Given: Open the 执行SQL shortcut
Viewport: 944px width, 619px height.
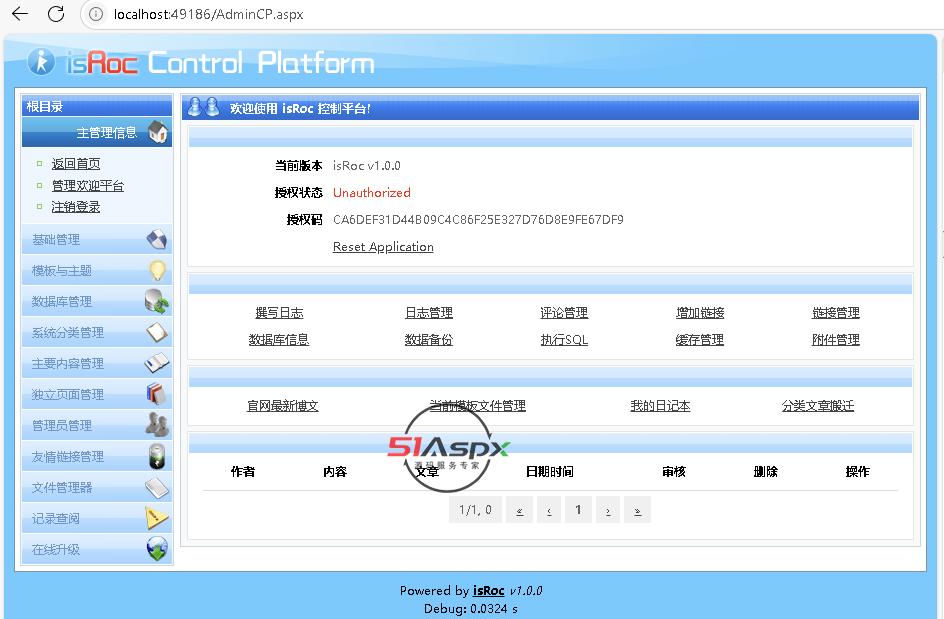Looking at the screenshot, I should tap(564, 340).
